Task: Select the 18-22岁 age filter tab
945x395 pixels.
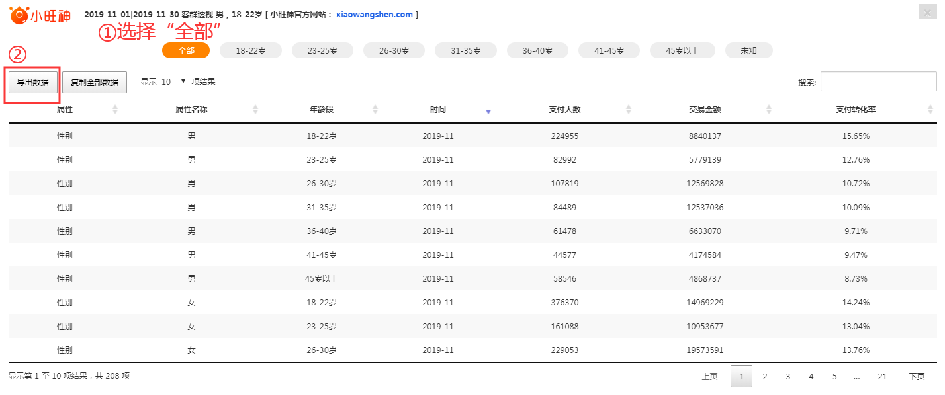Action: pos(251,51)
